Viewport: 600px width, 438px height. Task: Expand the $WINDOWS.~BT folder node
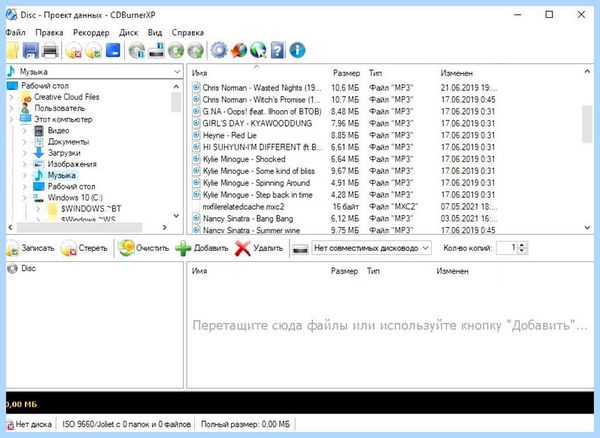38,209
